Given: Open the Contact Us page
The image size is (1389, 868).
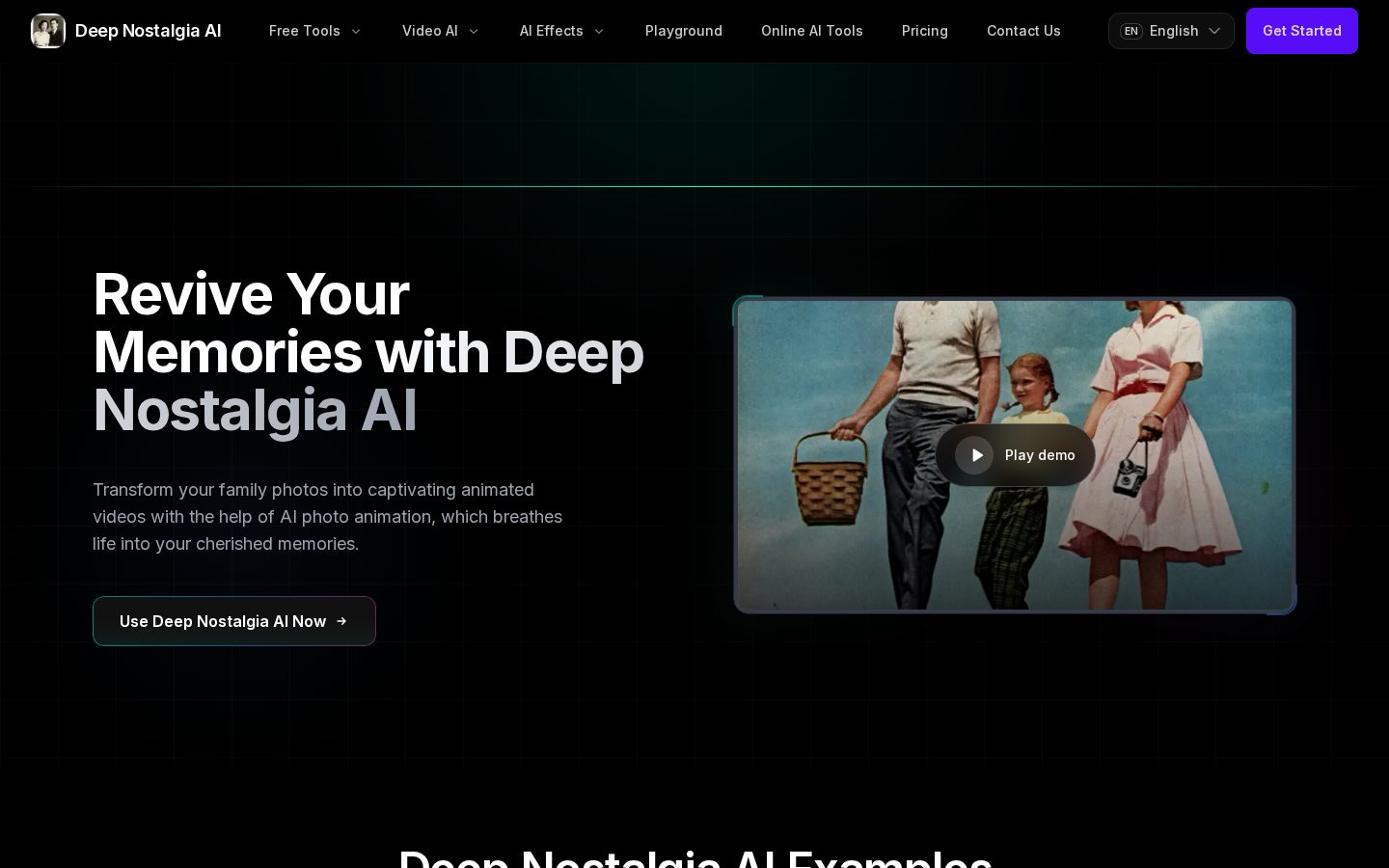Looking at the screenshot, I should point(1023,31).
